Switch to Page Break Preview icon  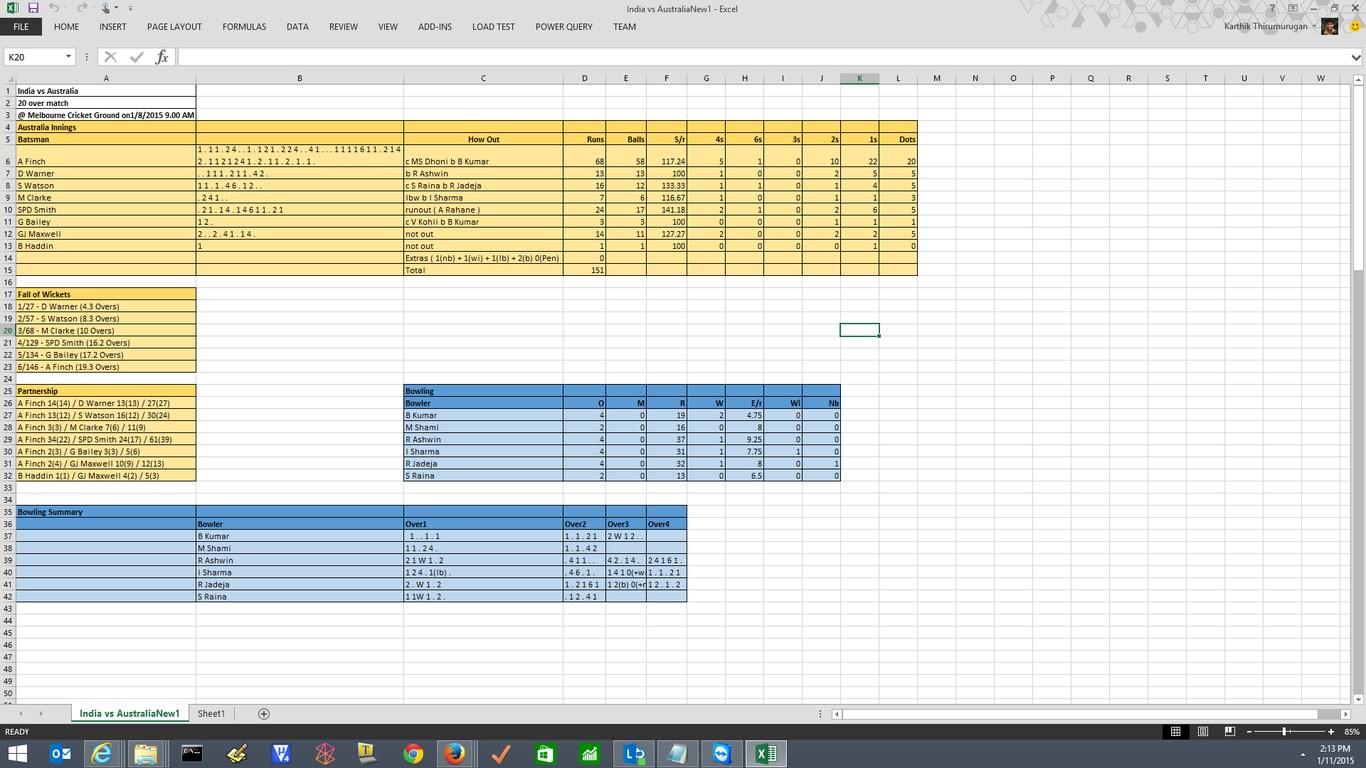(1229, 732)
